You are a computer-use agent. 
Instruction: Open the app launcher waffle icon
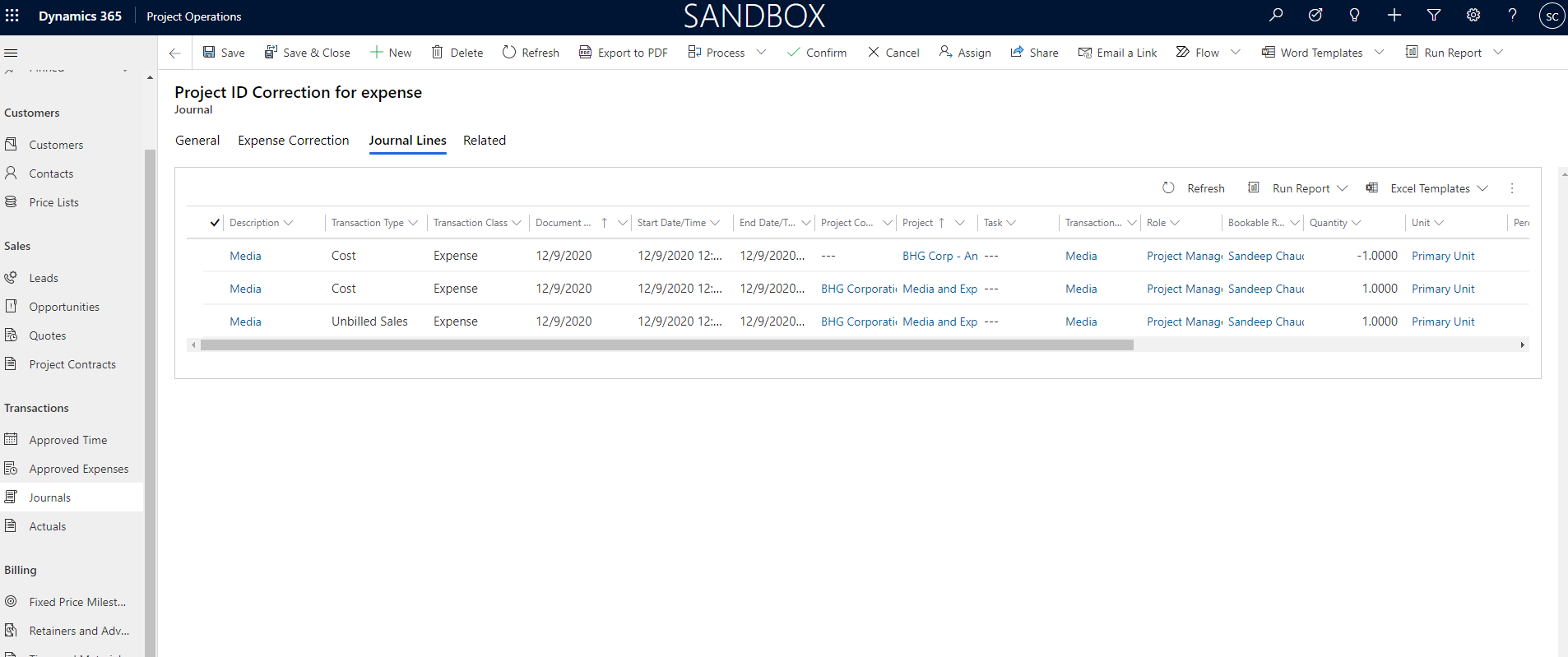[x=12, y=16]
